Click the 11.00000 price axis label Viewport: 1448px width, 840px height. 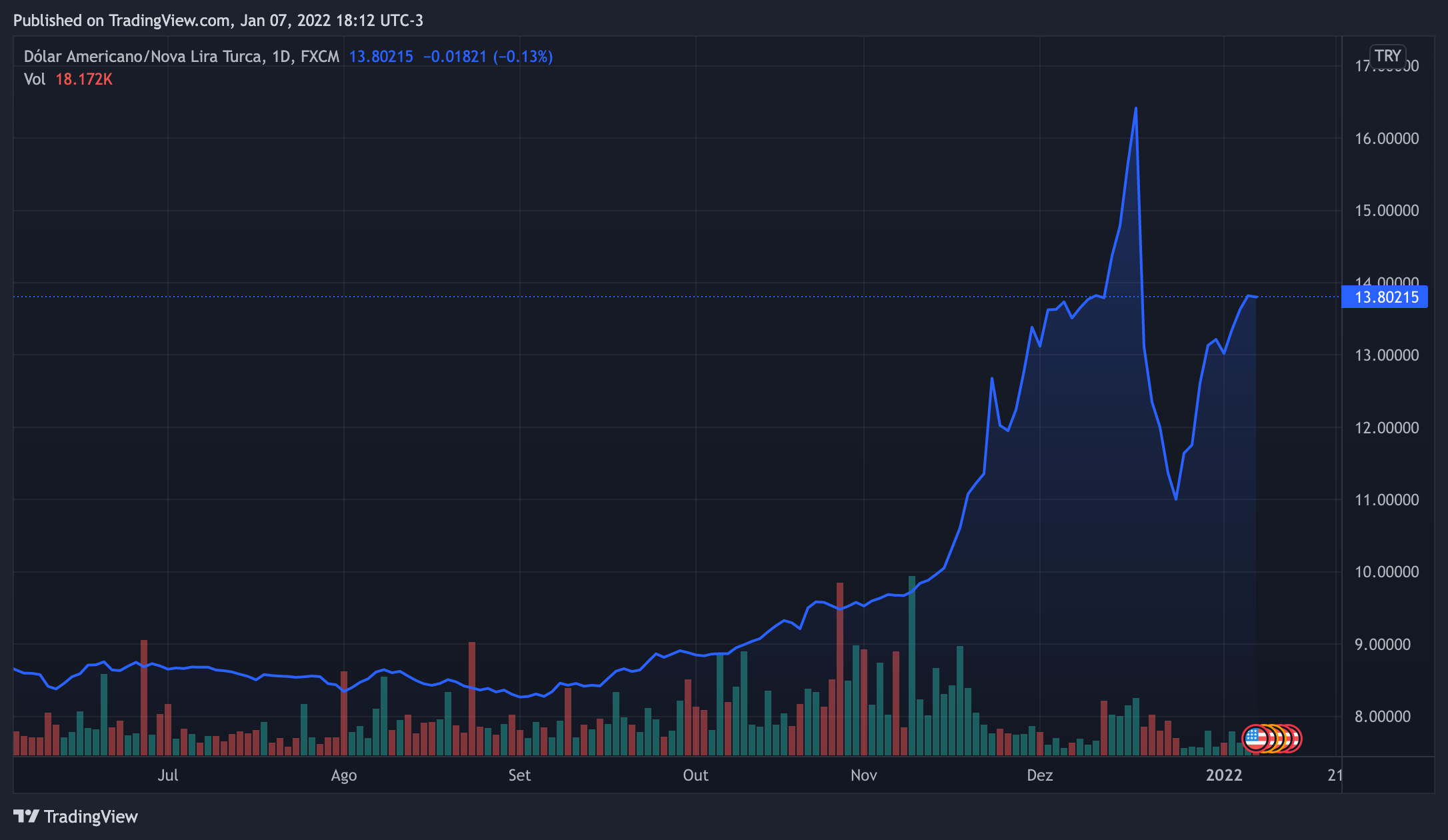click(1387, 499)
